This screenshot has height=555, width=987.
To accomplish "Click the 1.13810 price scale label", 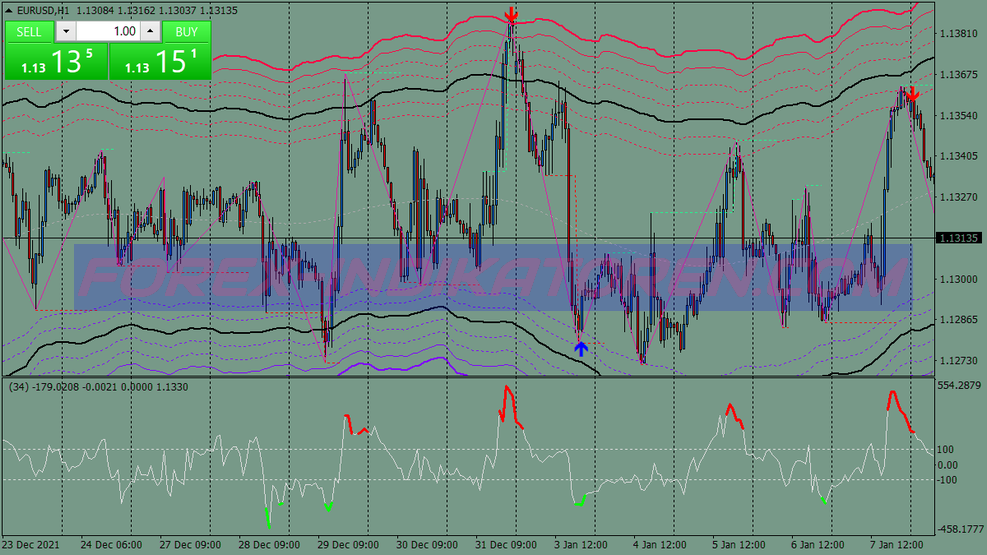I will click(x=958, y=33).
